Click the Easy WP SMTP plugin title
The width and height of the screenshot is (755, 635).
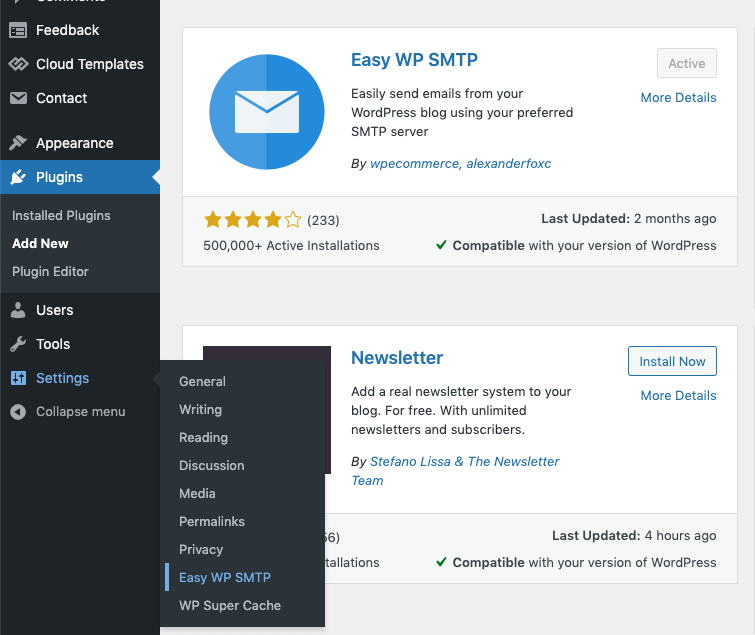[x=414, y=60]
